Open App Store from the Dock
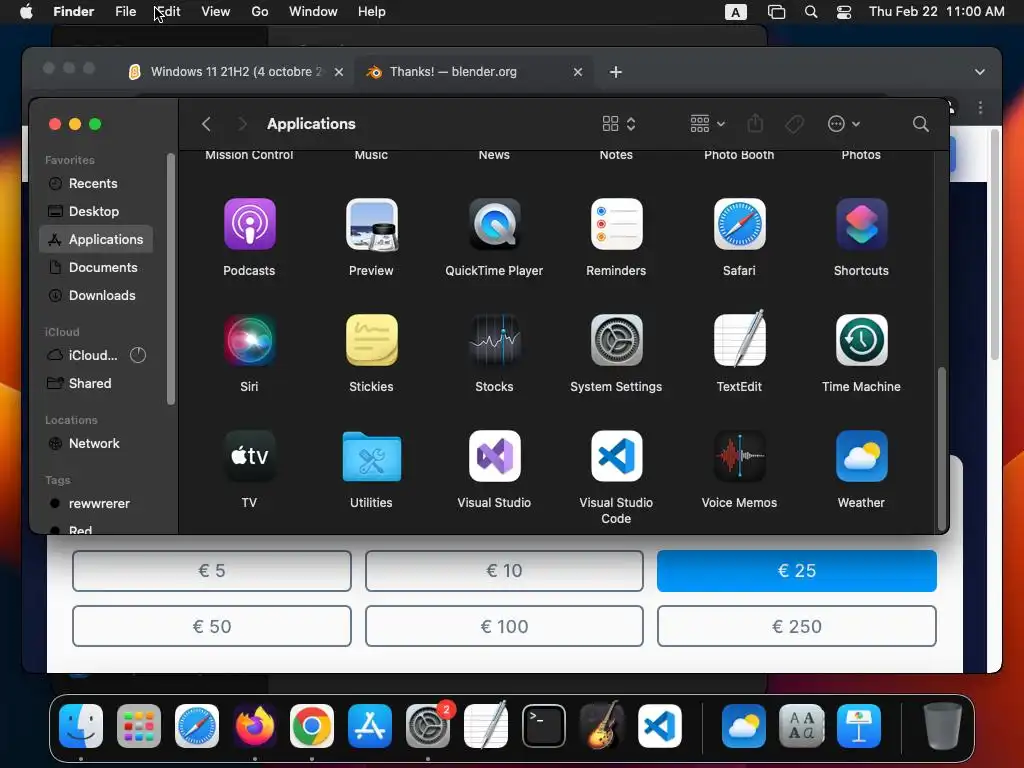 coord(370,726)
